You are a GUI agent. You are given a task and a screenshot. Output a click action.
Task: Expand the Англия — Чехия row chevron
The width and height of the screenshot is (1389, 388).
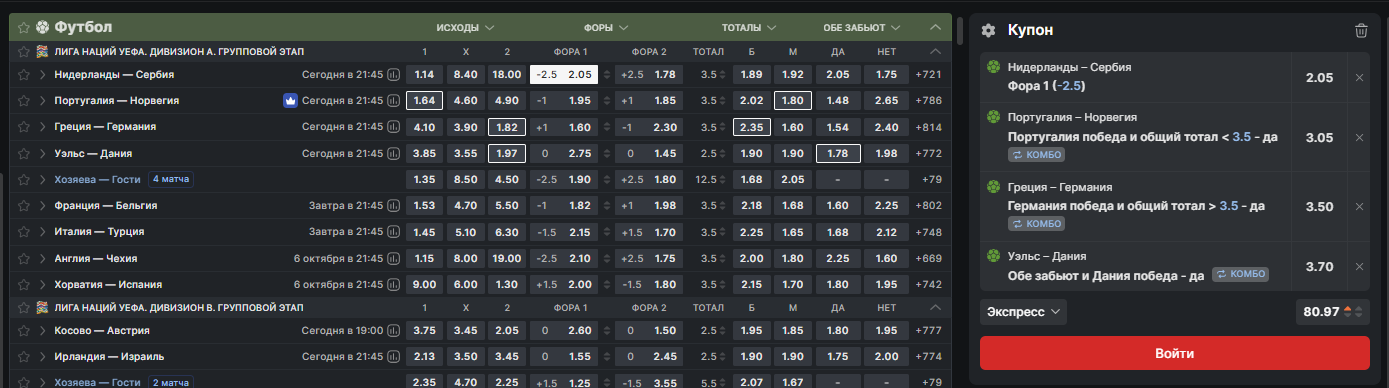43,258
